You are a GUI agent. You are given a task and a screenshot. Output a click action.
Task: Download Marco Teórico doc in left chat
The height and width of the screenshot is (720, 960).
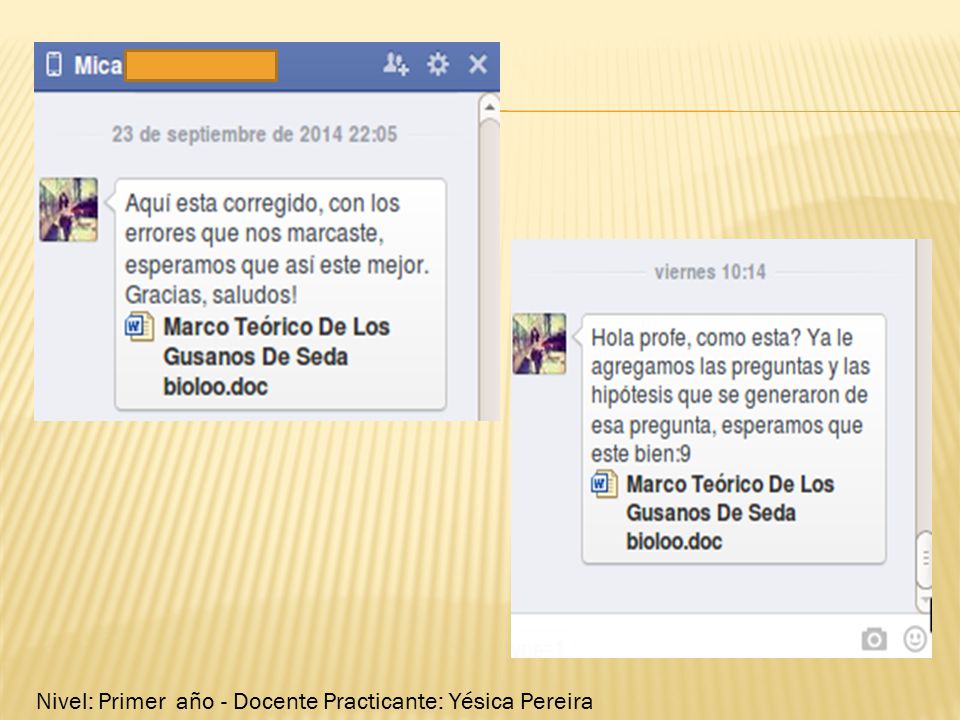pyautogui.click(x=276, y=356)
